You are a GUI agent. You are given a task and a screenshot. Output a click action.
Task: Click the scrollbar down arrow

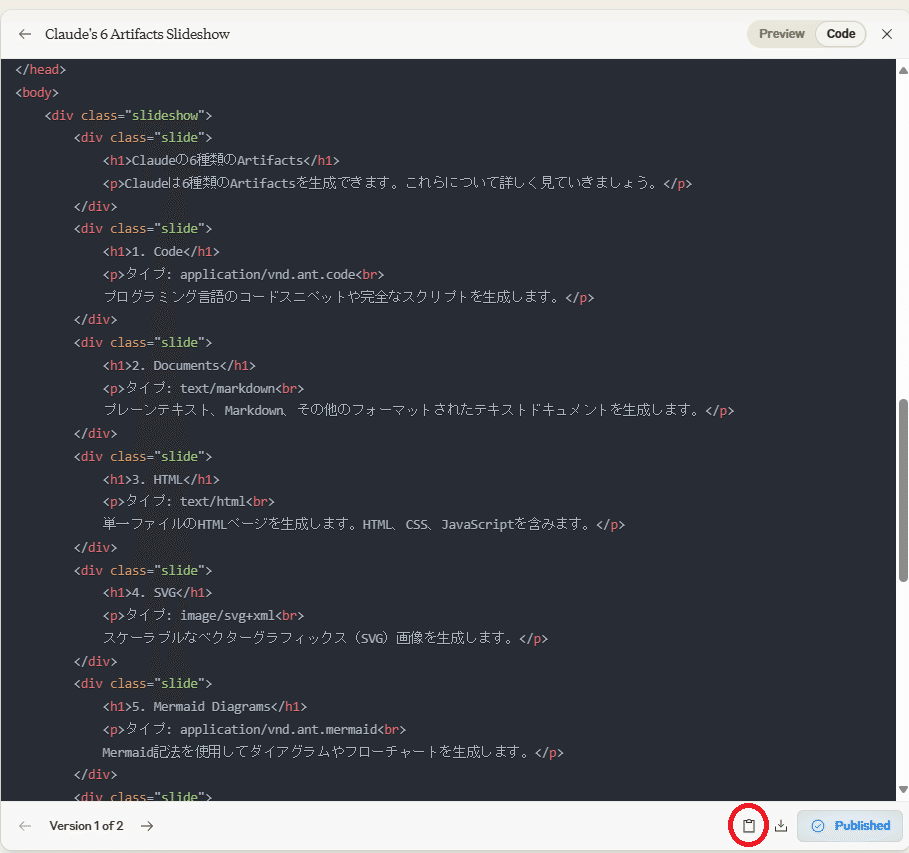903,789
